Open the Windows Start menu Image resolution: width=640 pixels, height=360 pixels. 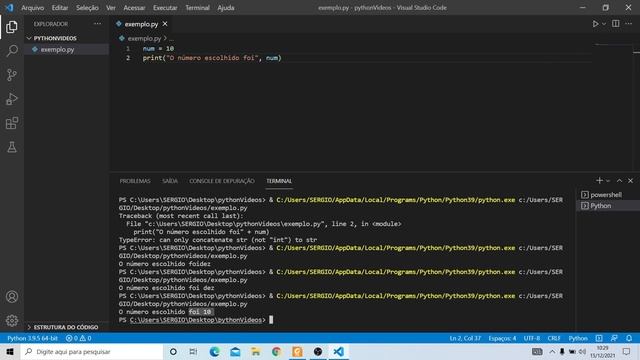coord(10,351)
